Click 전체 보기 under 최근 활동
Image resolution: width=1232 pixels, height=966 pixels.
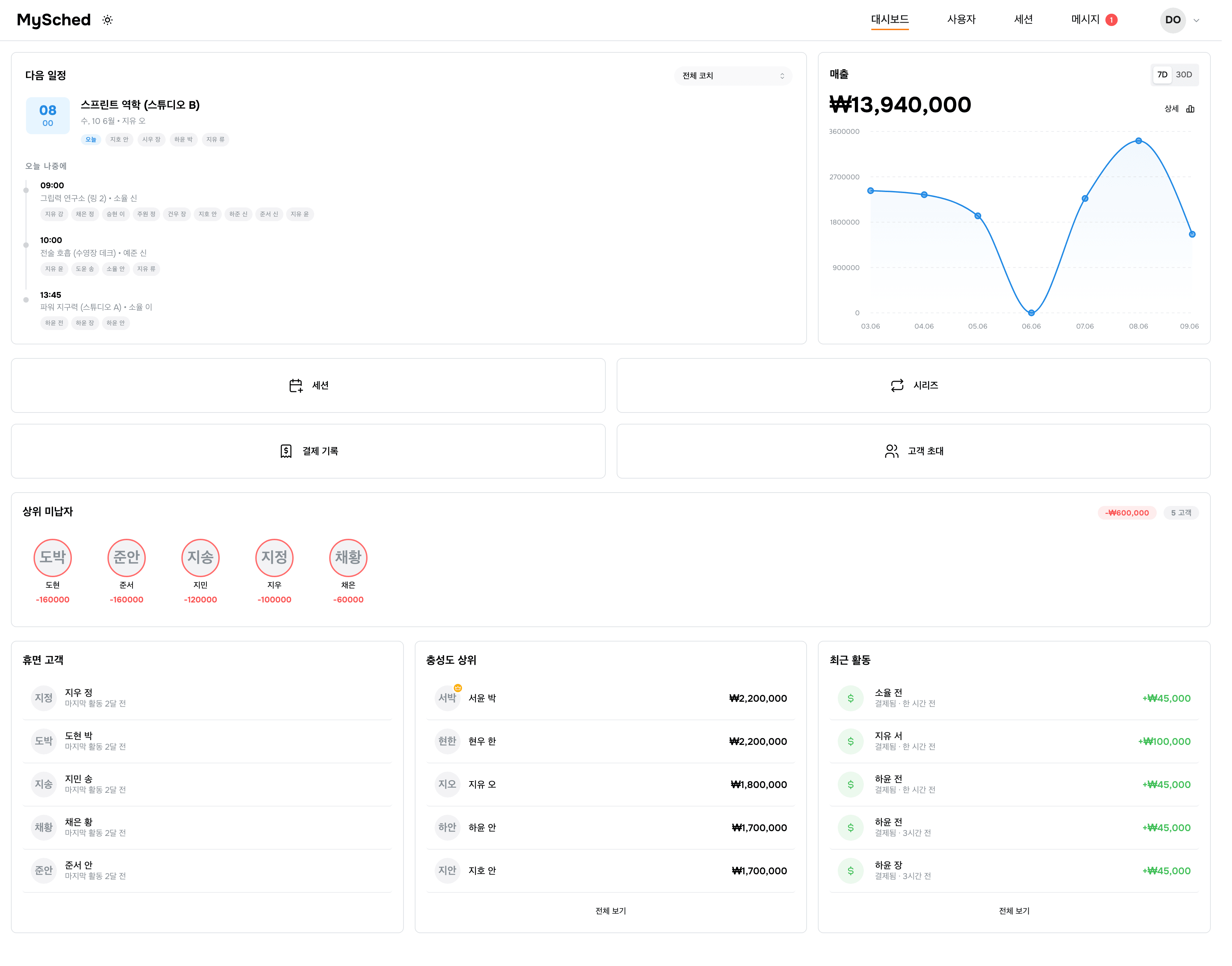[1022, 918]
